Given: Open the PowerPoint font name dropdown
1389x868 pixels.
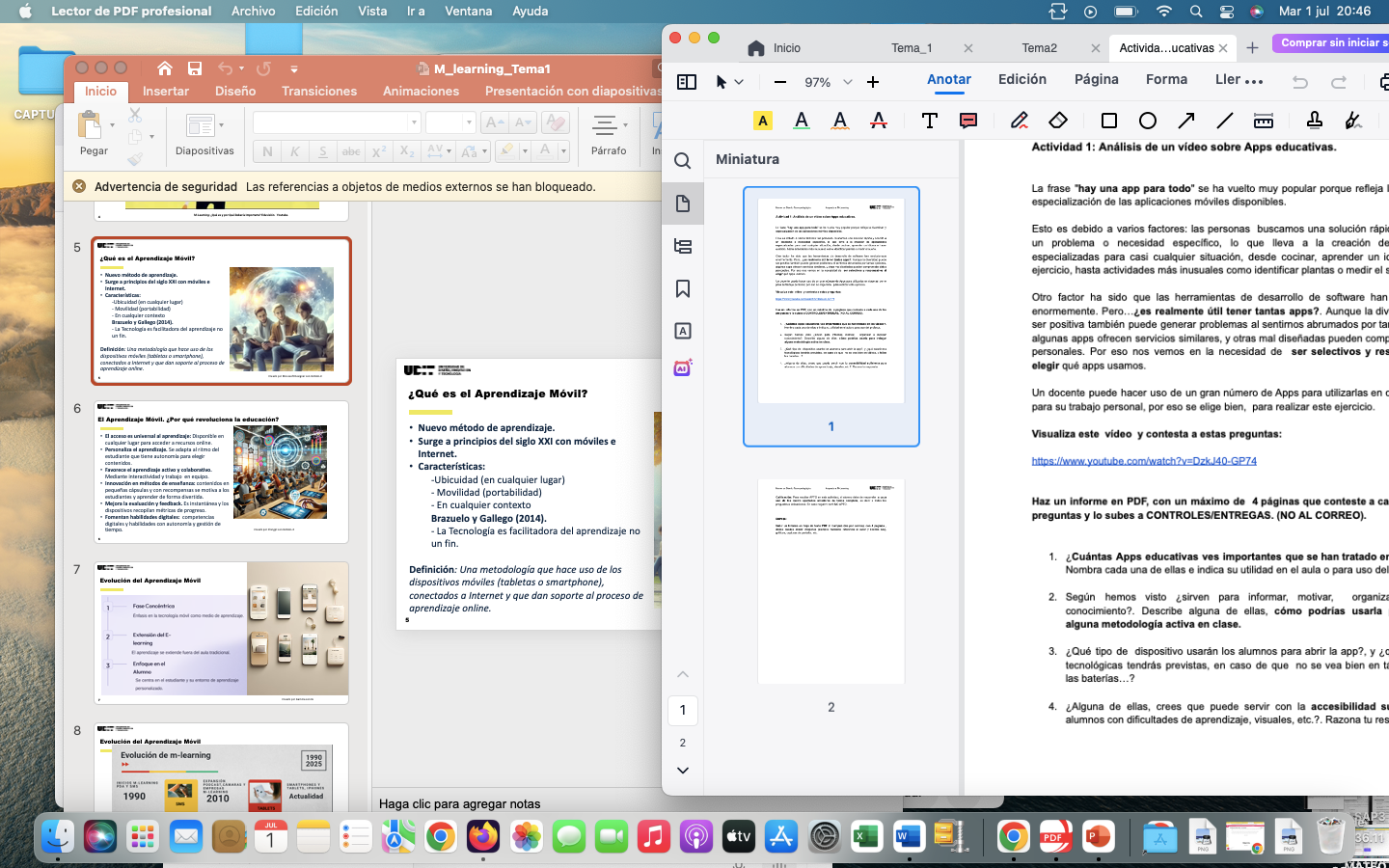Looking at the screenshot, I should pyautogui.click(x=414, y=122).
